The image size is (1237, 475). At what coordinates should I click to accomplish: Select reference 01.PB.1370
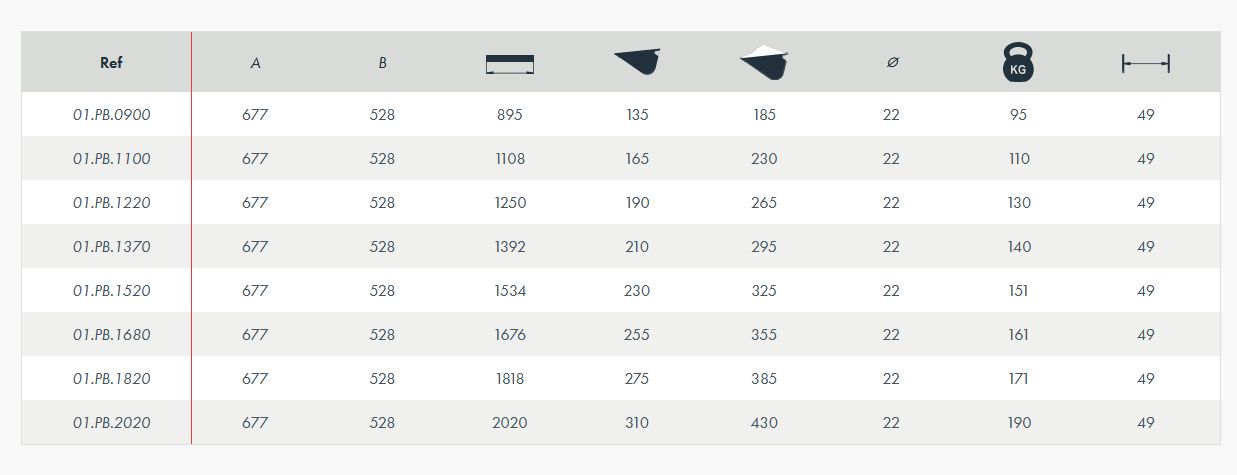(x=111, y=247)
